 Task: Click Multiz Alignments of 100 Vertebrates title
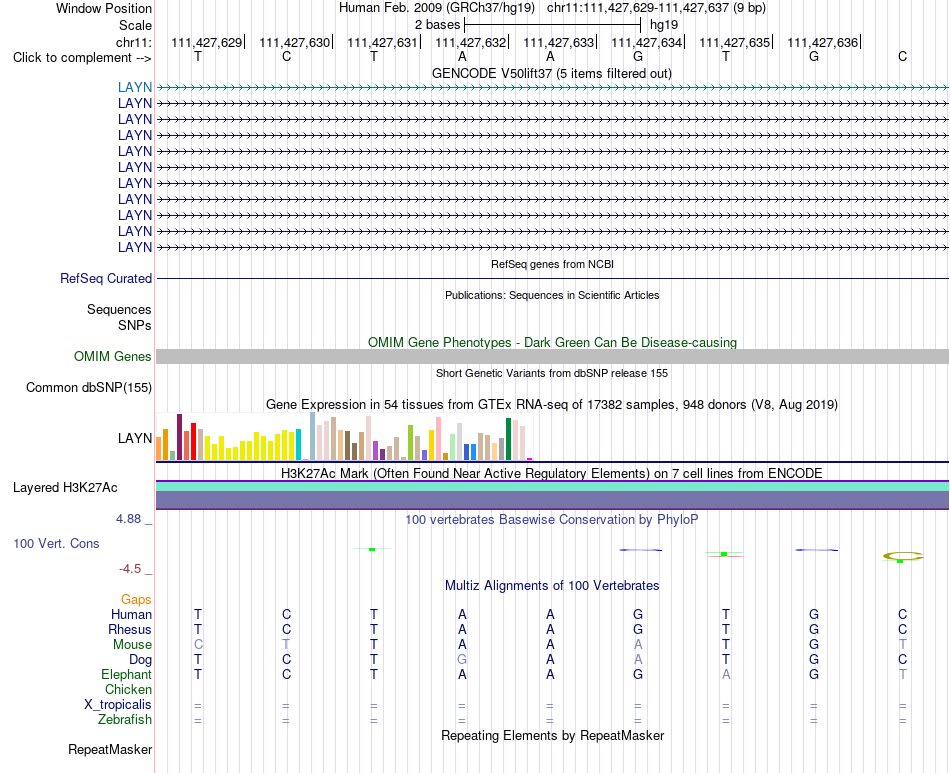552,585
